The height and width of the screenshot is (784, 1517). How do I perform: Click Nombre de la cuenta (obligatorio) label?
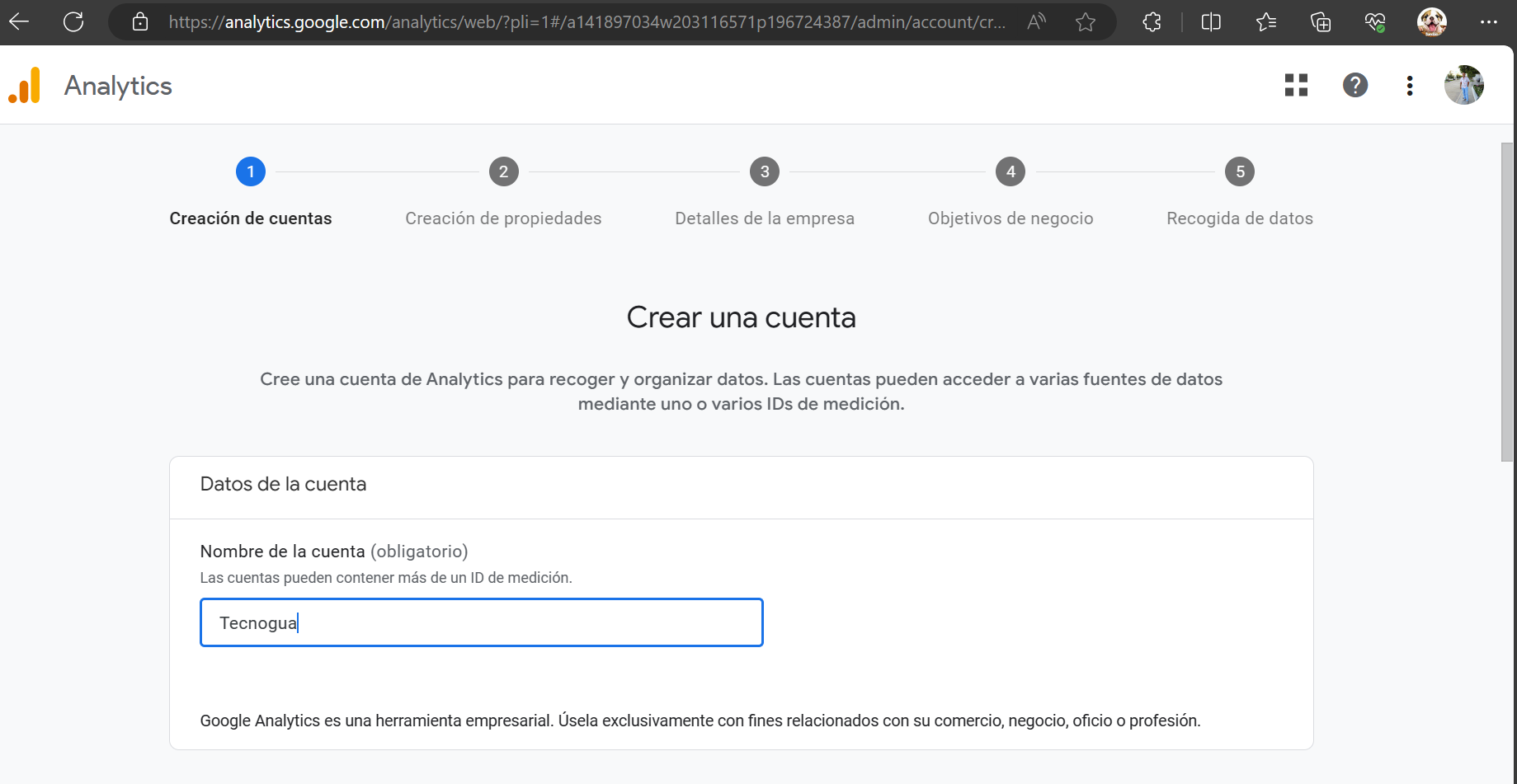click(x=334, y=552)
